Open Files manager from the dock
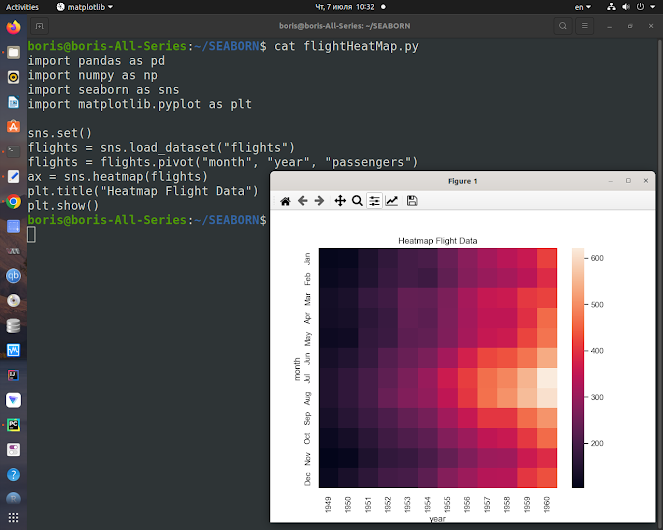The width and height of the screenshot is (663, 530). tap(14, 52)
